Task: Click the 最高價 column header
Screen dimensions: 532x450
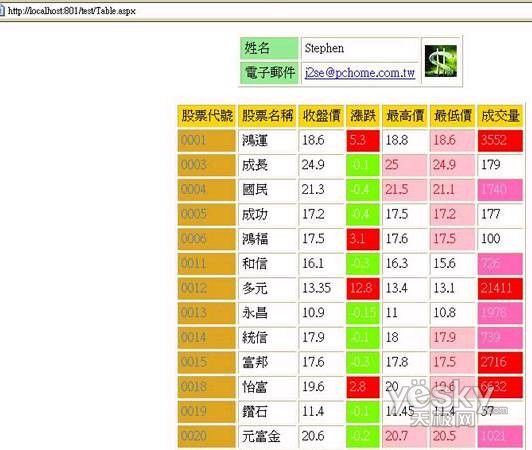Action: pyautogui.click(x=405, y=116)
